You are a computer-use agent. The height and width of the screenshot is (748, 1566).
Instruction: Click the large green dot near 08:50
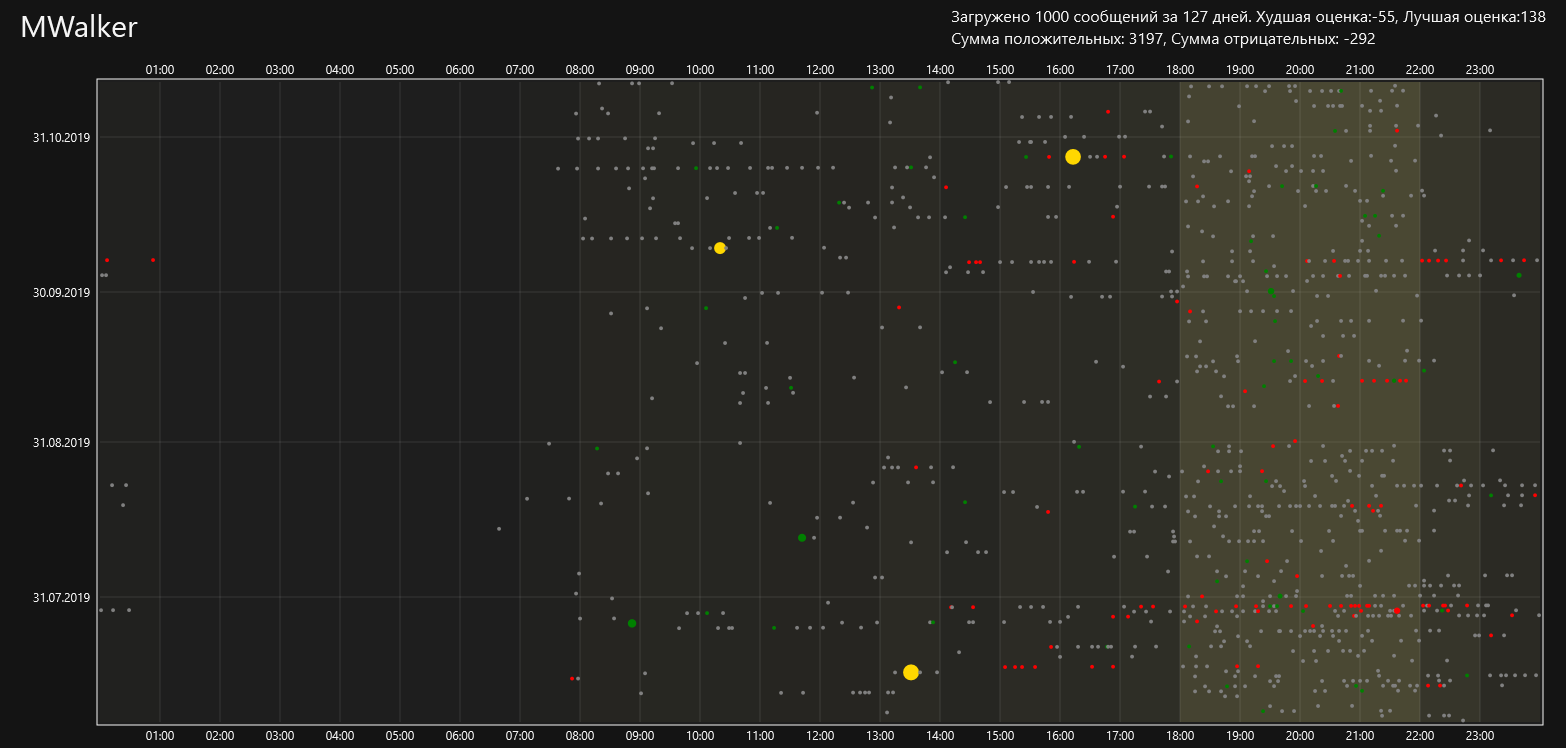[x=632, y=623]
